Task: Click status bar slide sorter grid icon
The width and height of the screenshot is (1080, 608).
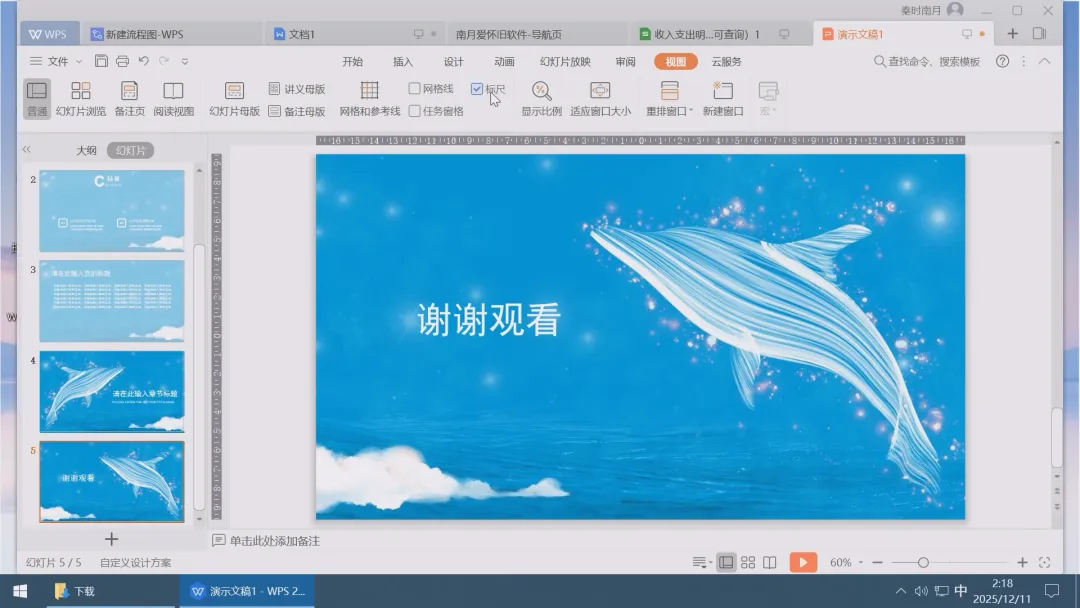Action: [x=748, y=563]
